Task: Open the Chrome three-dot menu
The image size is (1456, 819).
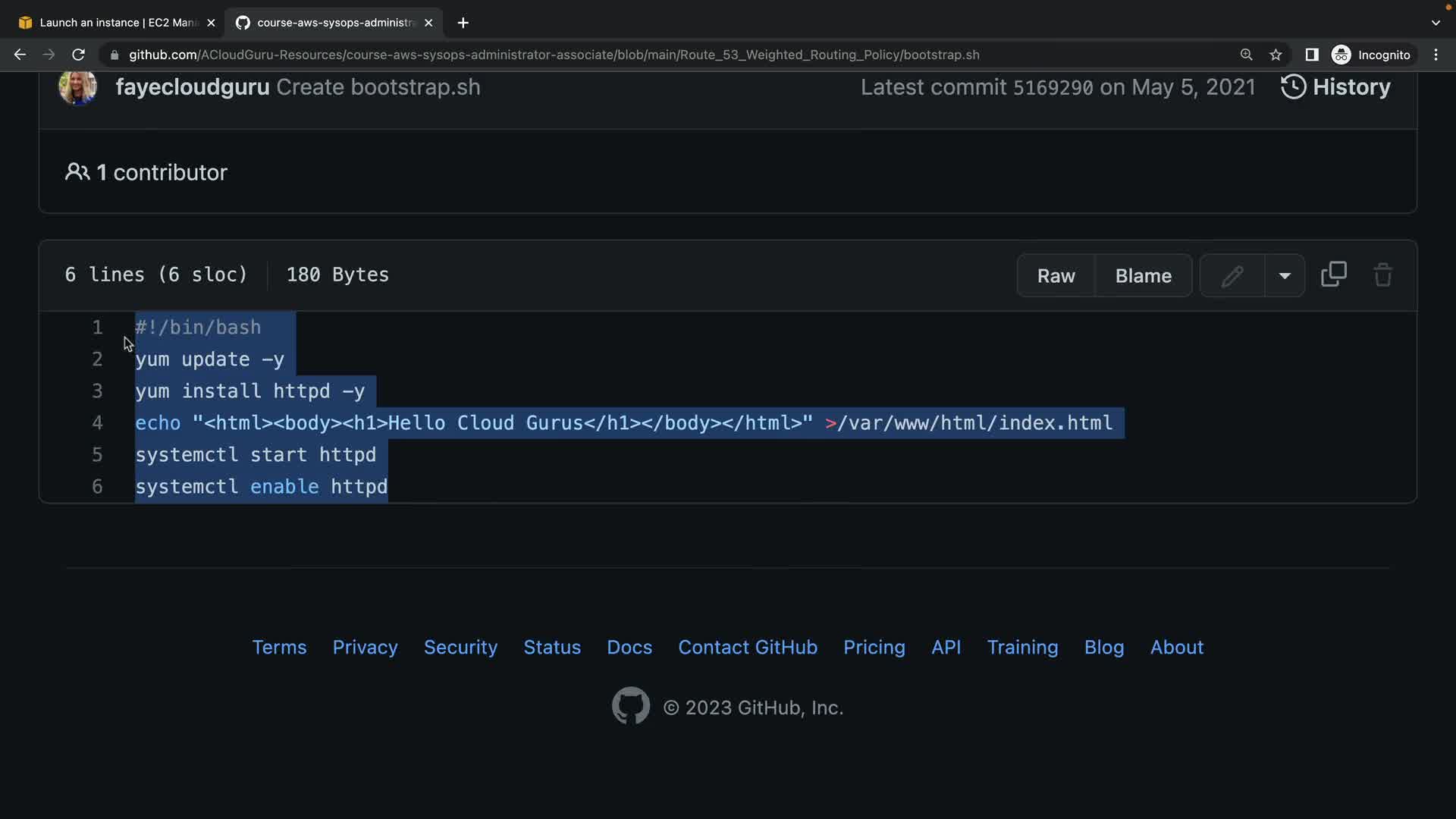Action: point(1436,55)
